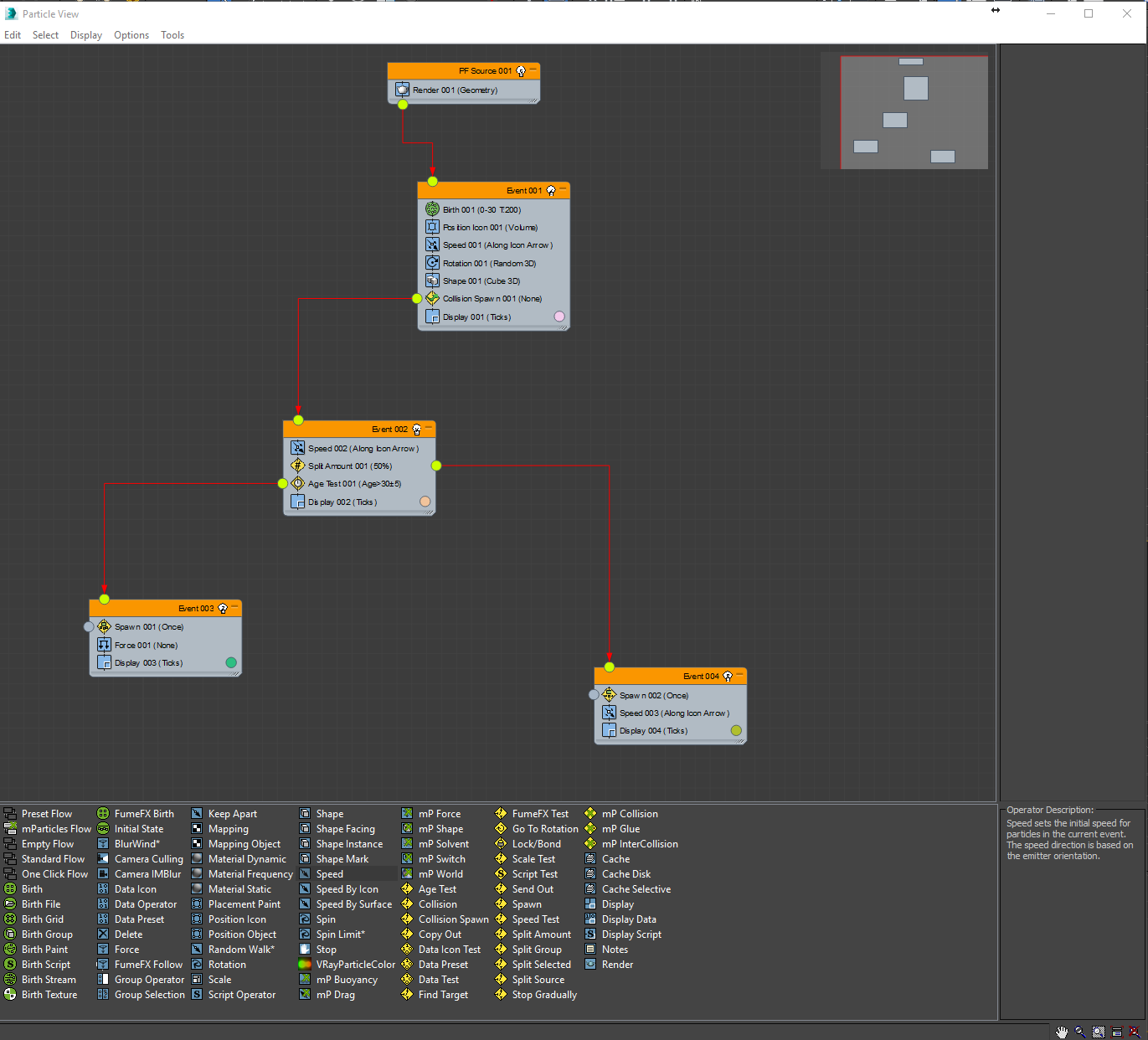The width and height of the screenshot is (1148, 1040).
Task: Toggle the Event 001 lightbulb on/off
Action: [551, 191]
